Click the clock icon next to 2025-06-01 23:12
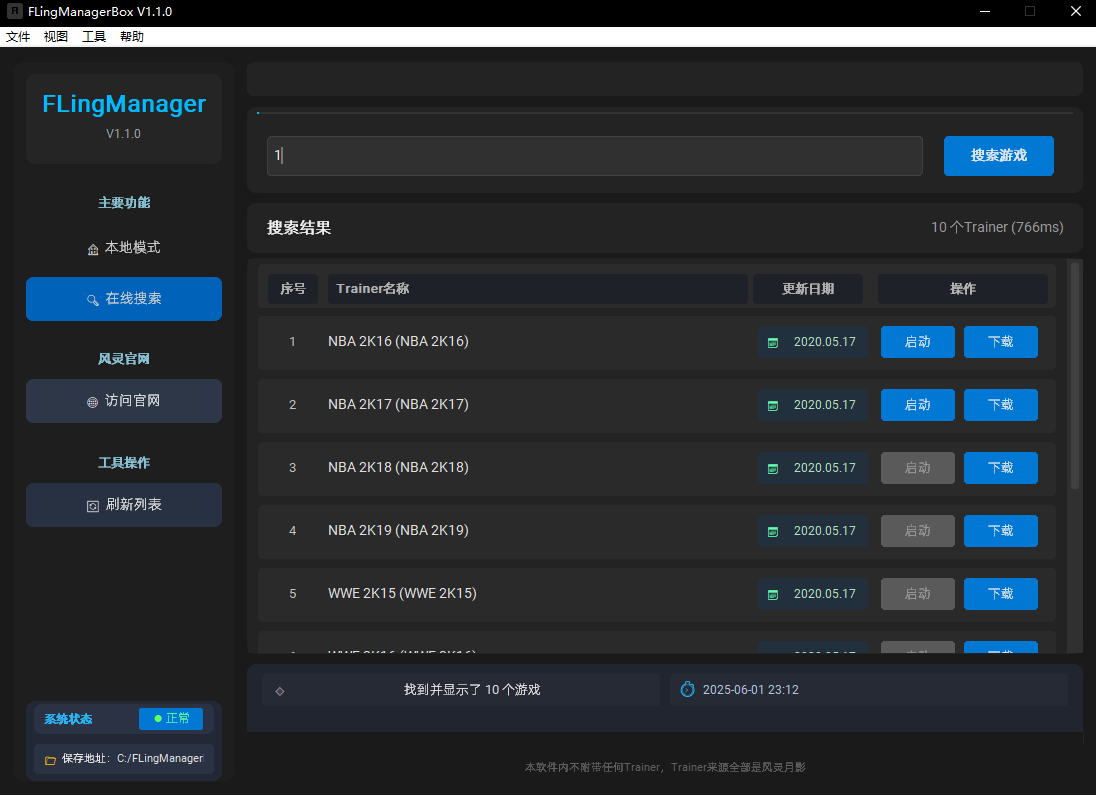The image size is (1096, 795). pyautogui.click(x=688, y=689)
